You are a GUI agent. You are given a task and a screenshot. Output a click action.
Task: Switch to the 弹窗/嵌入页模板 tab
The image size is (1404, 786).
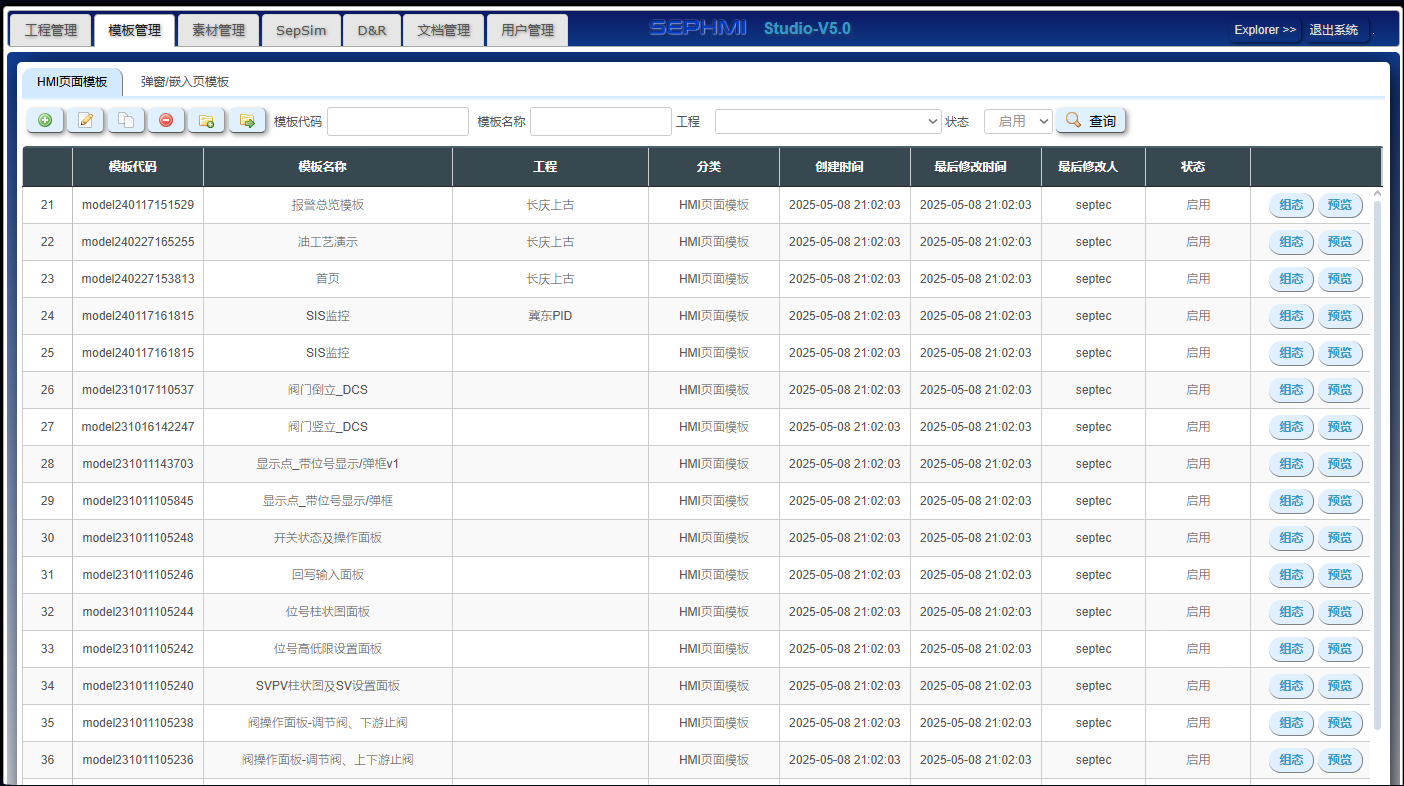tap(185, 82)
